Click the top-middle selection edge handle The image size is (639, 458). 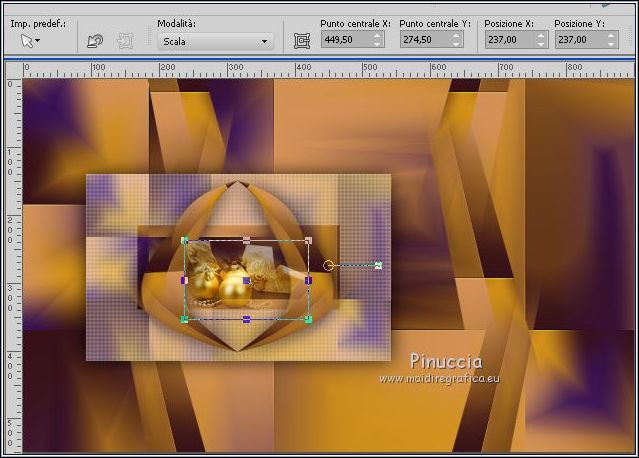coord(247,240)
